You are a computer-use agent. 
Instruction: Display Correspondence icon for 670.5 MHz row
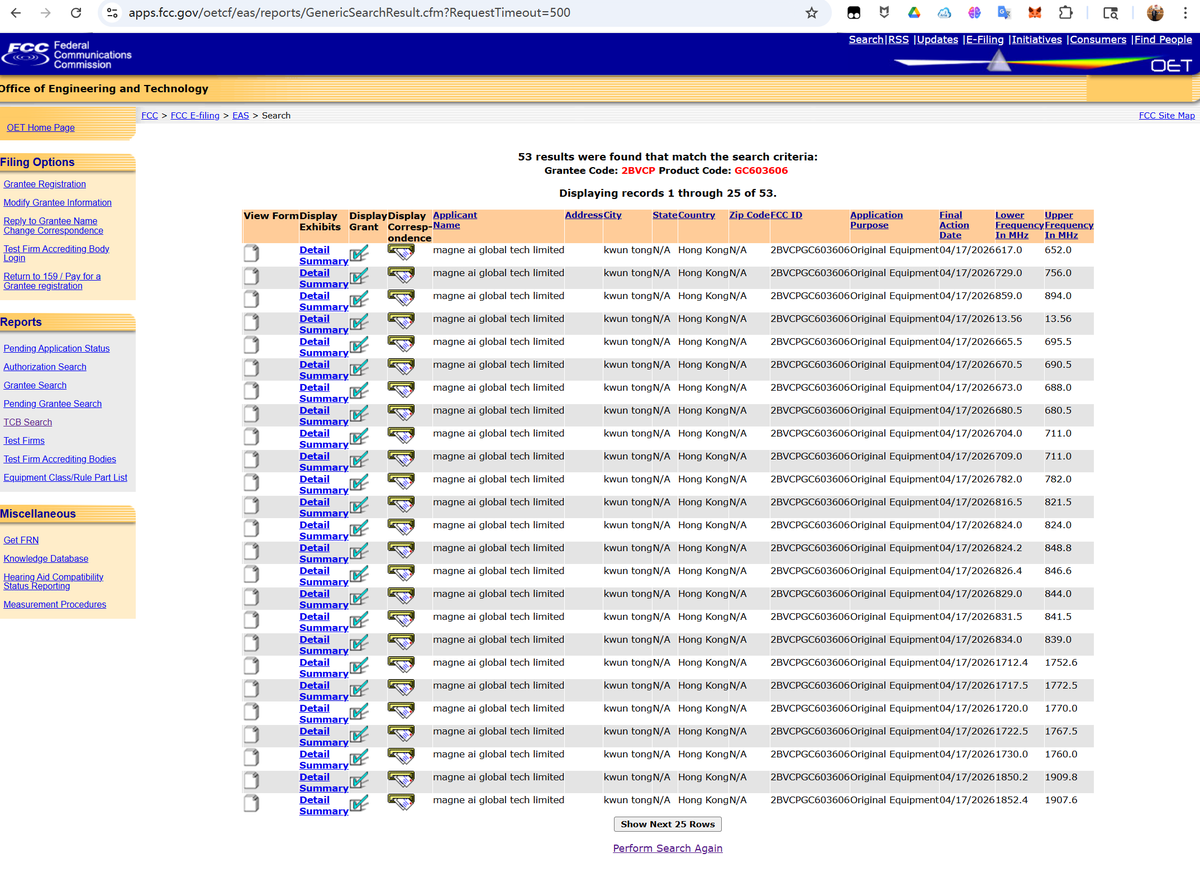[401, 367]
